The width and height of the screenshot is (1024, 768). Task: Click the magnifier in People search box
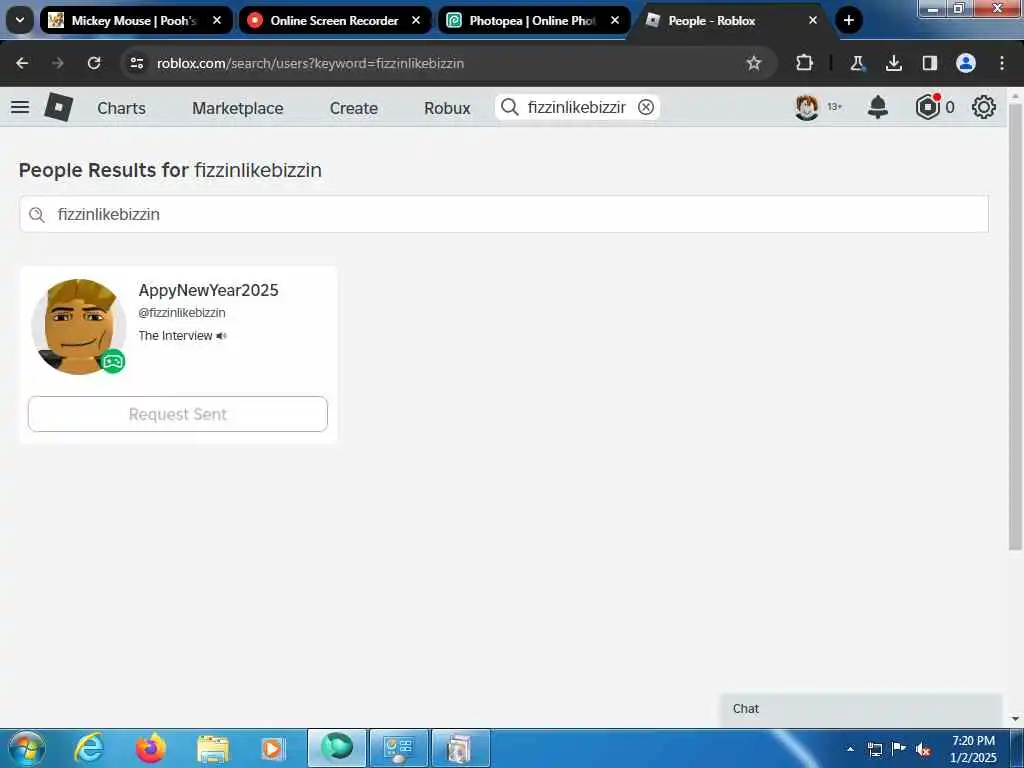[37, 214]
